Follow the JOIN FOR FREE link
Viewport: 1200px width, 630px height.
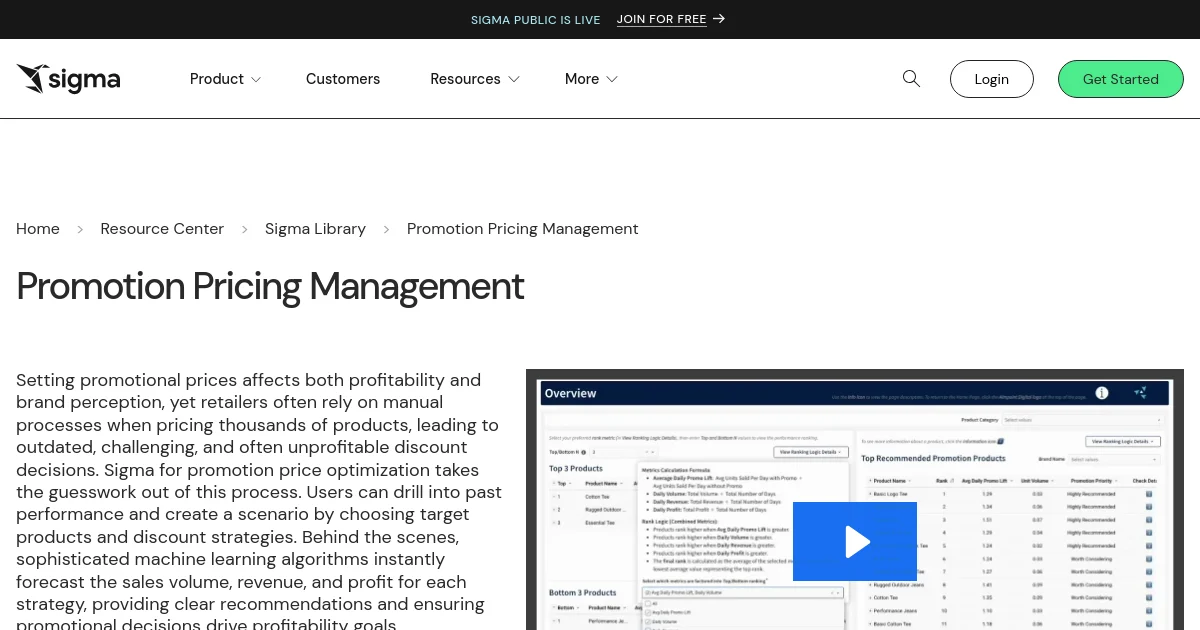tap(662, 19)
